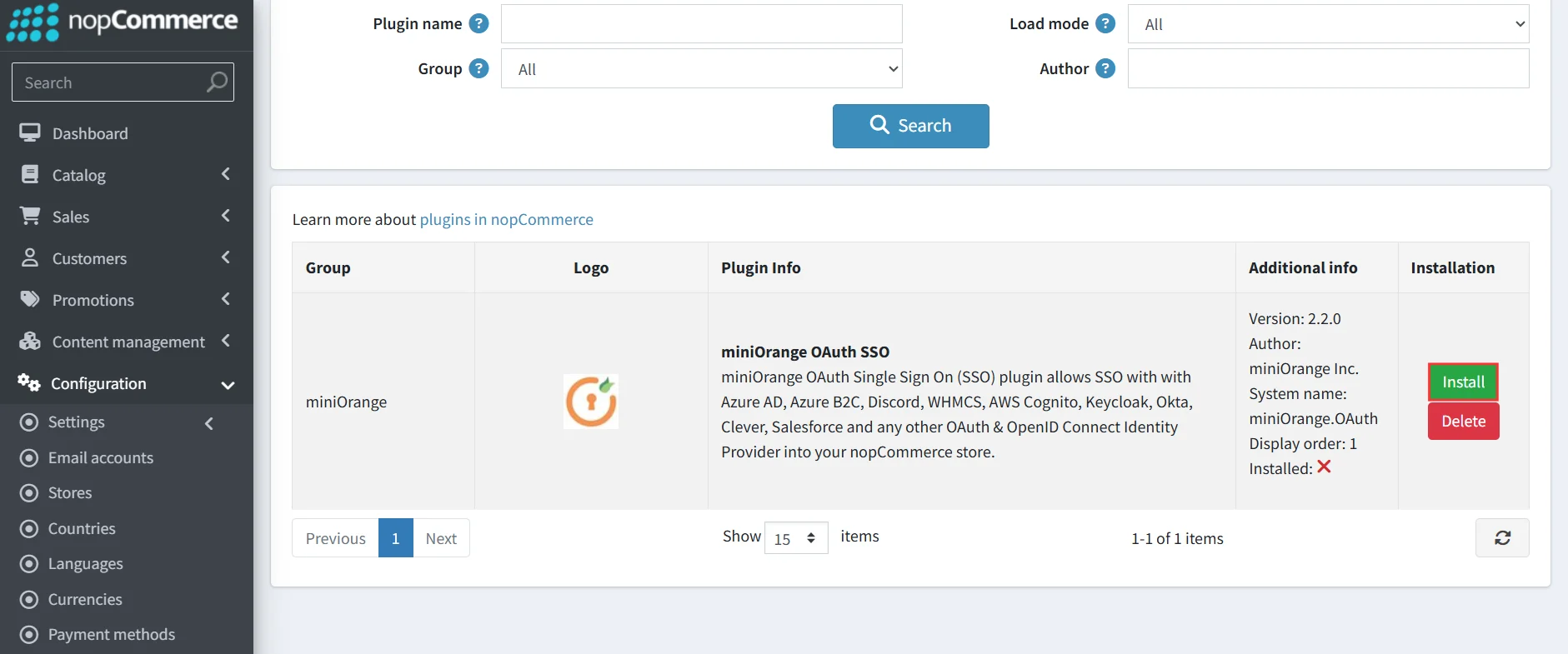Open the Load mode dropdown

[x=1329, y=23]
